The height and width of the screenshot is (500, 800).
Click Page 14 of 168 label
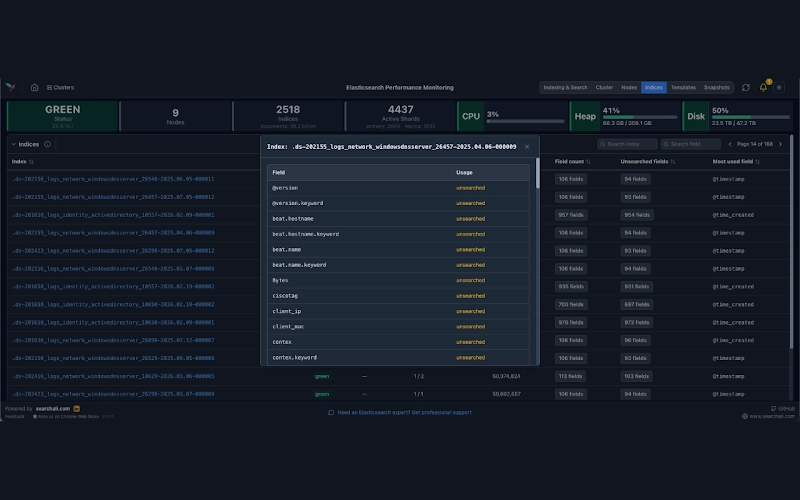tap(755, 144)
